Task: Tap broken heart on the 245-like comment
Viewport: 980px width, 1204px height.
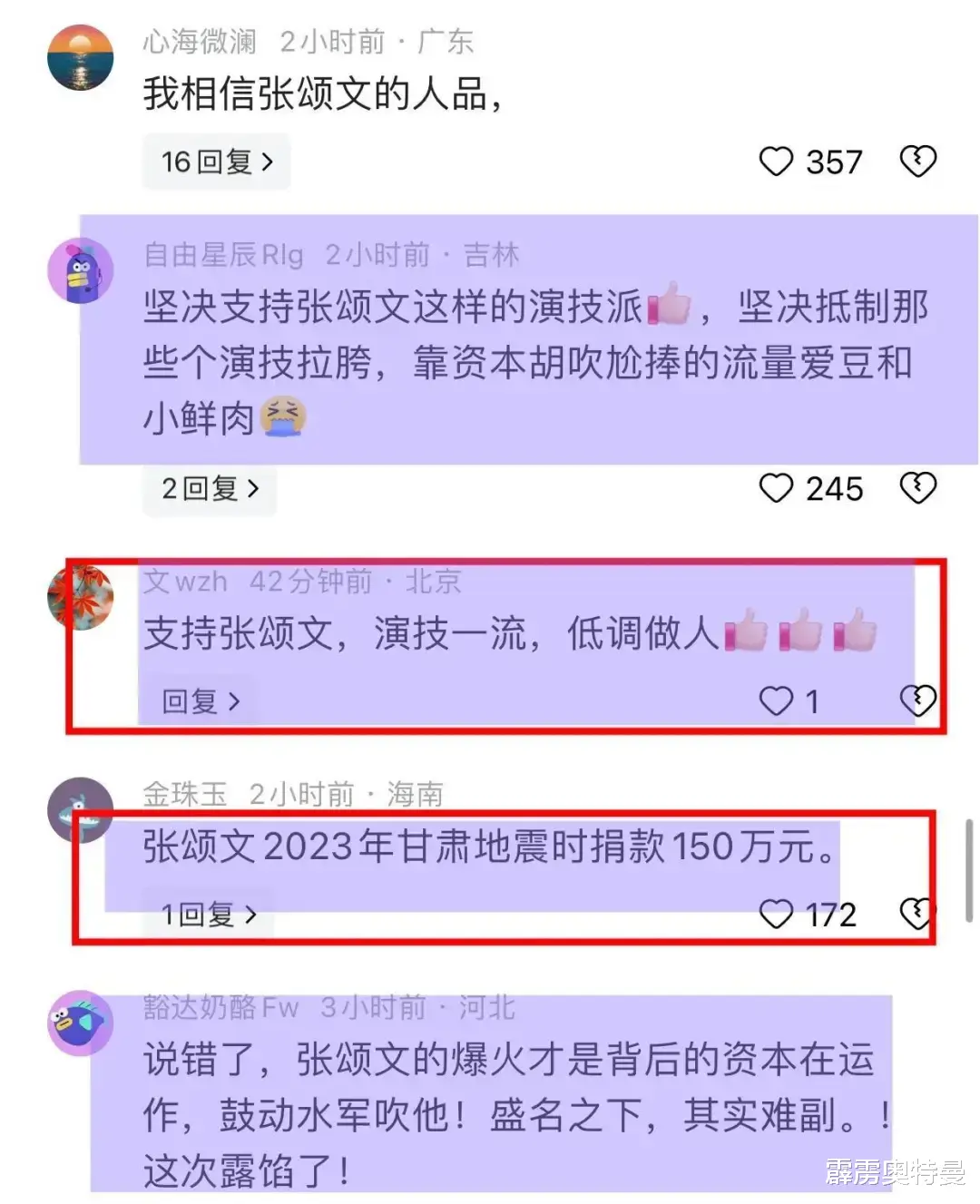Action: (x=917, y=488)
